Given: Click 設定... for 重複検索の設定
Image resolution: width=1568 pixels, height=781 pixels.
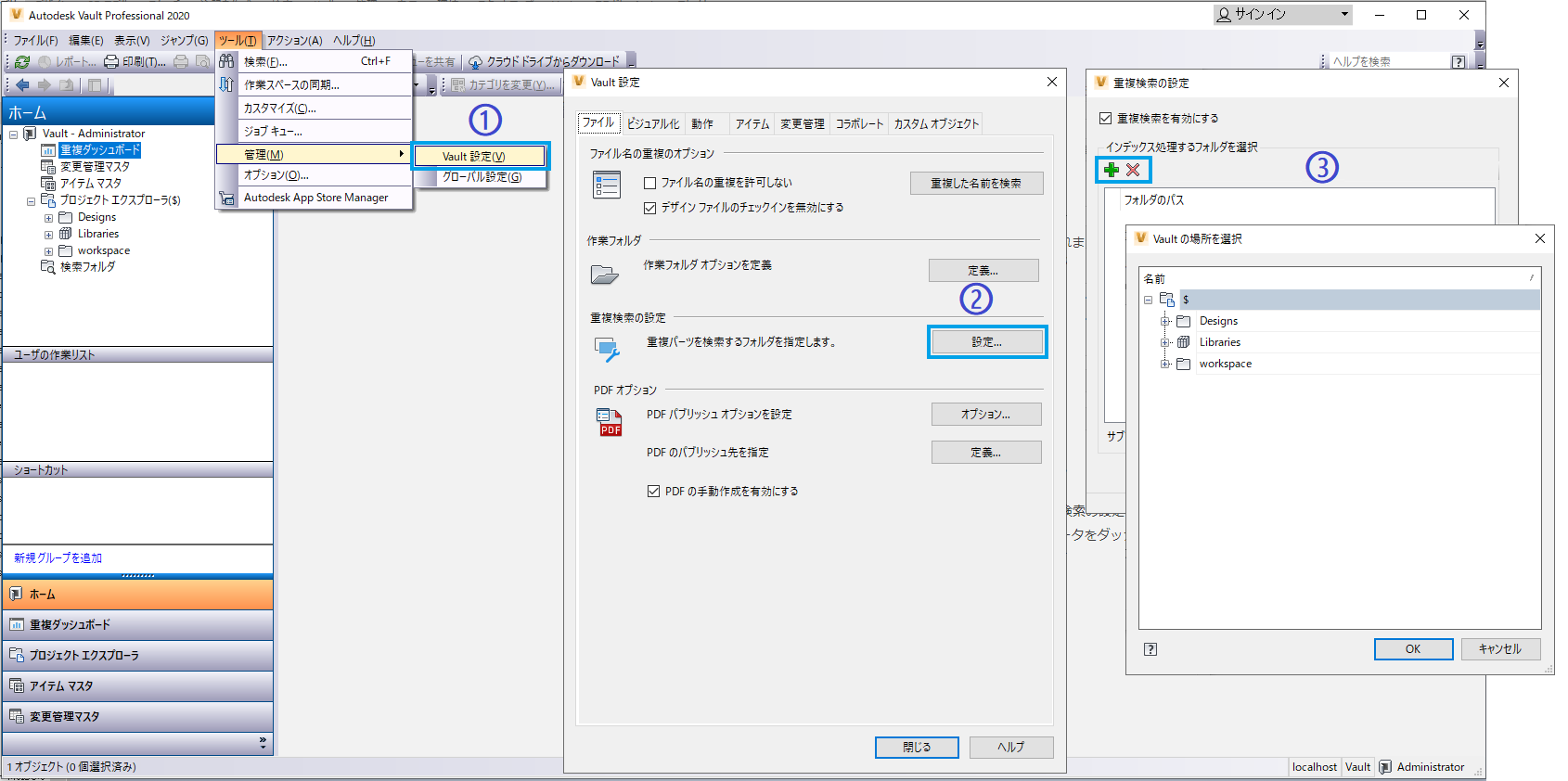Looking at the screenshot, I should (x=987, y=342).
